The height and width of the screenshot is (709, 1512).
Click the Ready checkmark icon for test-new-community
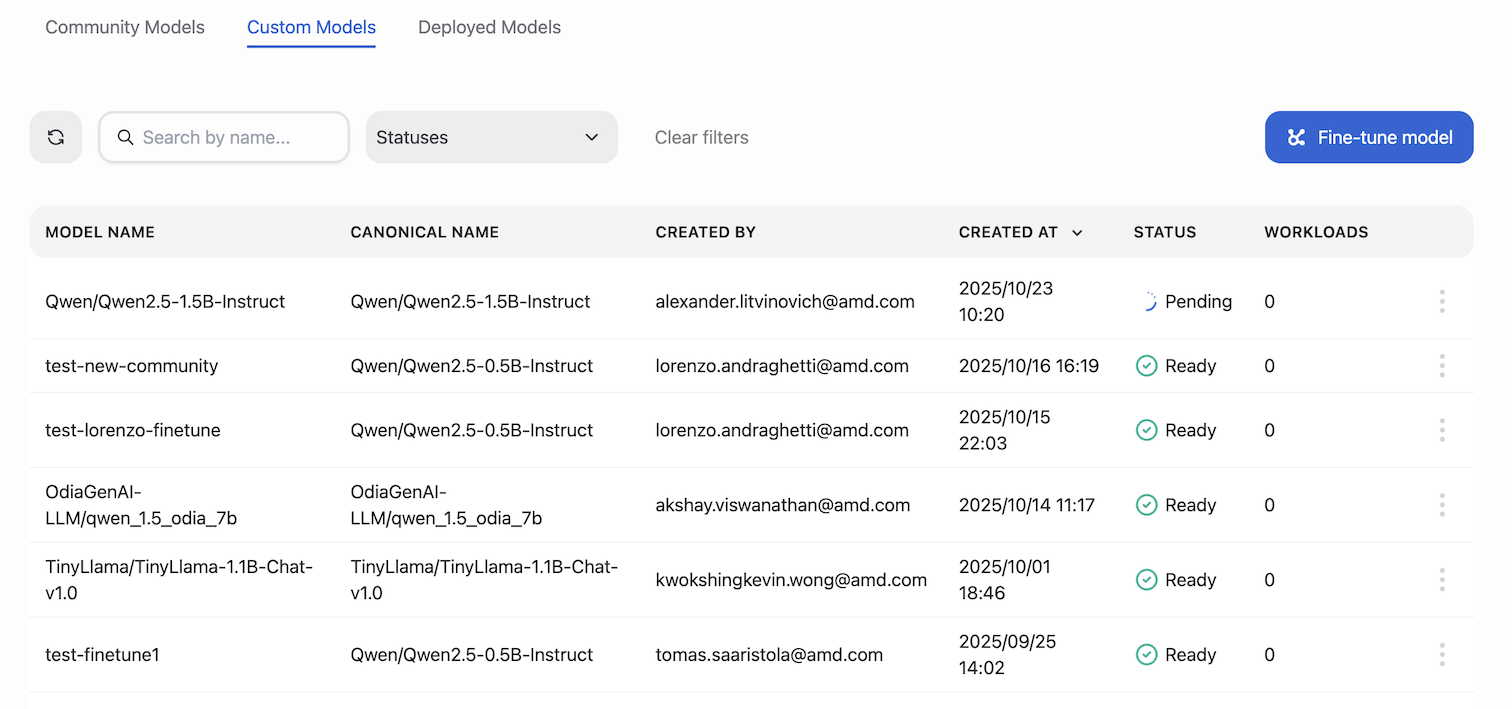coord(1146,365)
